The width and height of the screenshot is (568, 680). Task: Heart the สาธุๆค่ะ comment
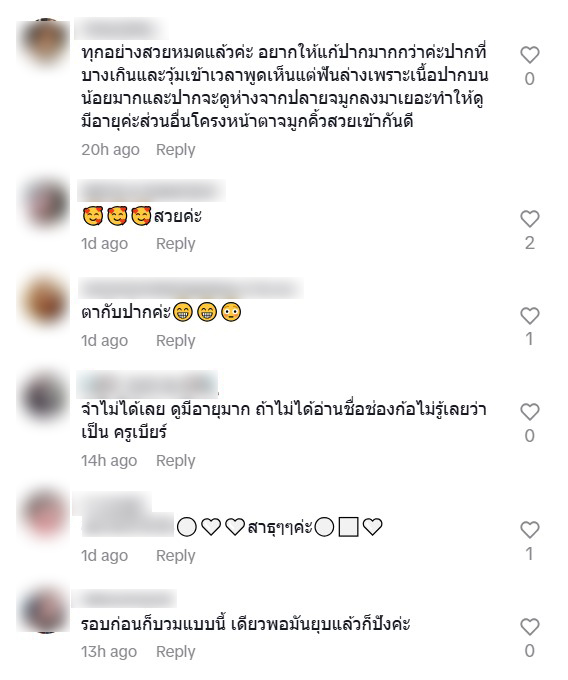coord(529,530)
